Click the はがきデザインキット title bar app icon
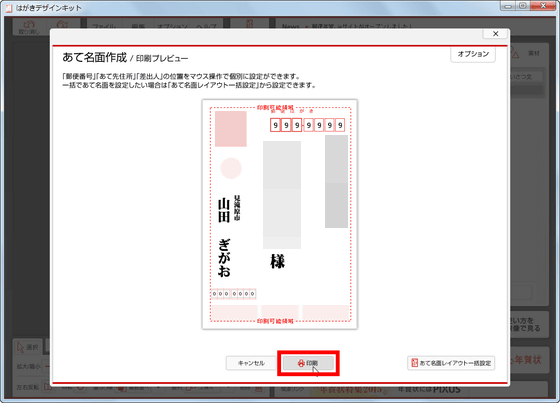The image size is (560, 403). point(9,8)
